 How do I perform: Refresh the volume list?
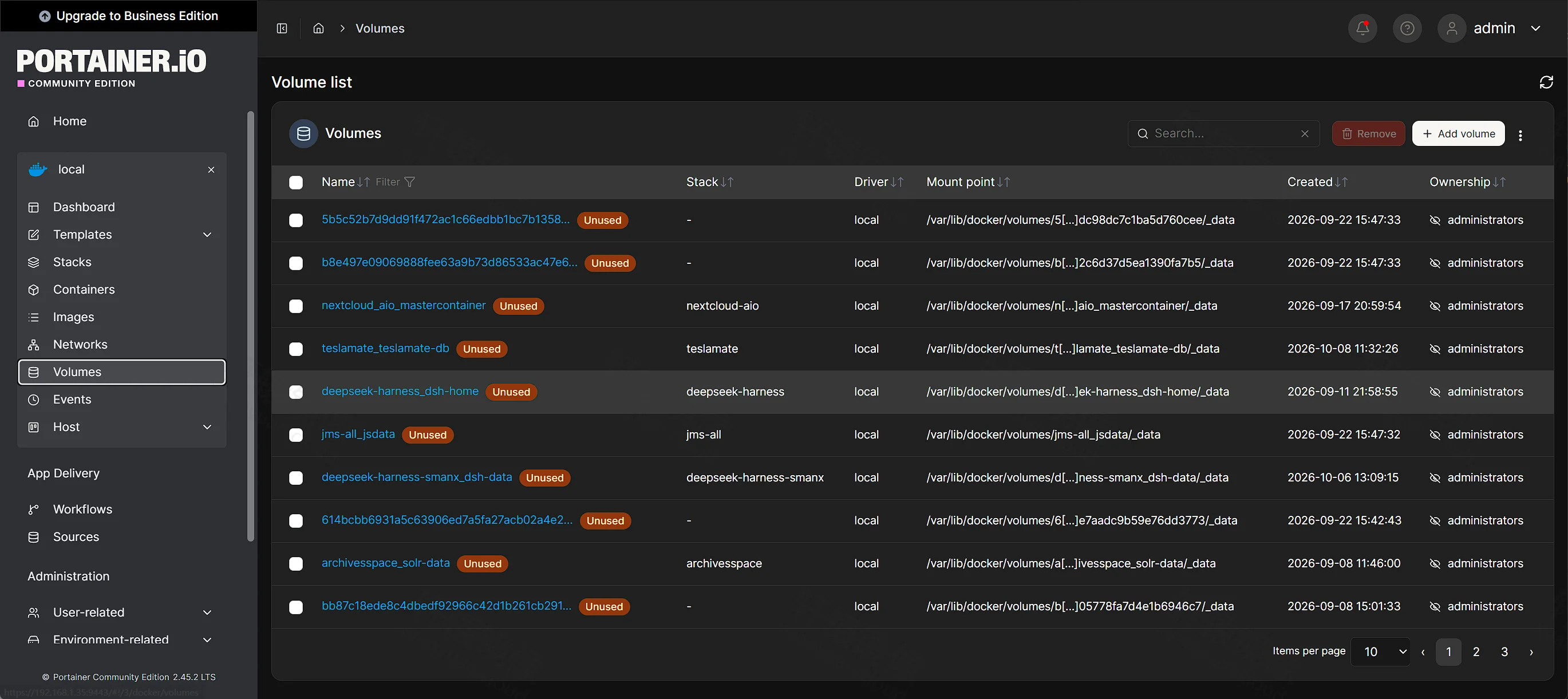pyautogui.click(x=1546, y=82)
